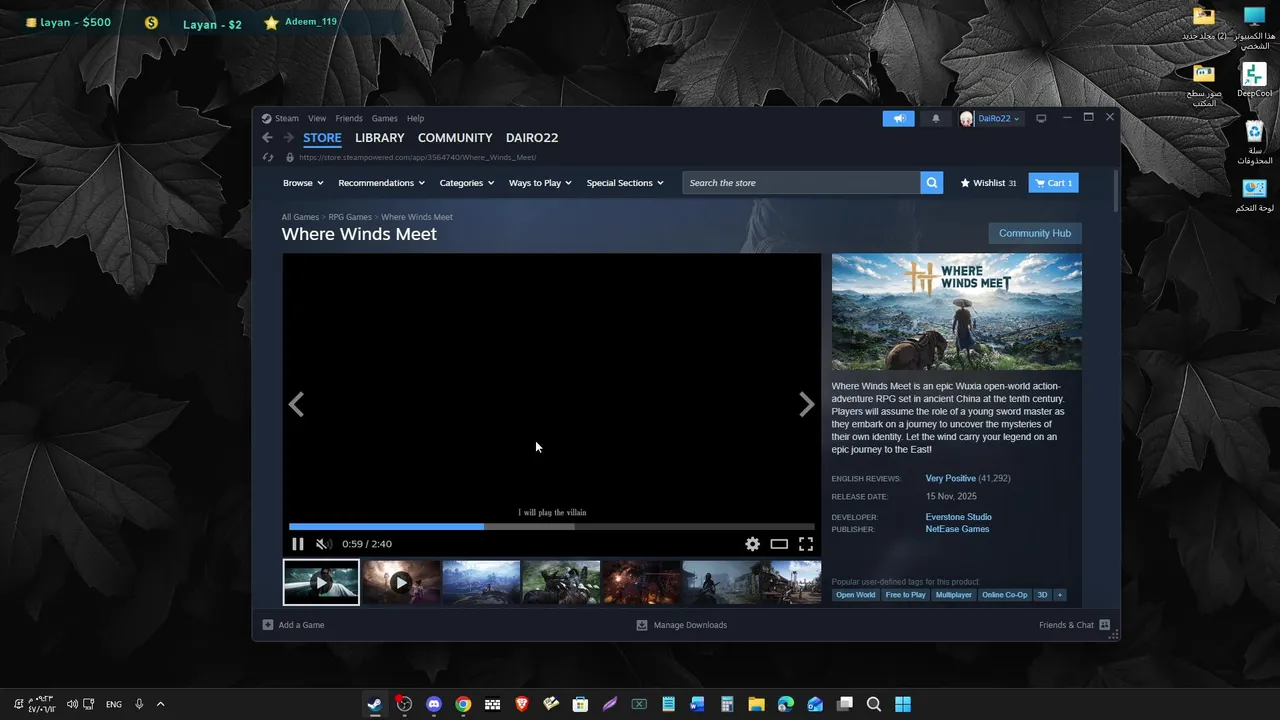
Task: Open the notifications bell in Steam
Action: (936, 118)
